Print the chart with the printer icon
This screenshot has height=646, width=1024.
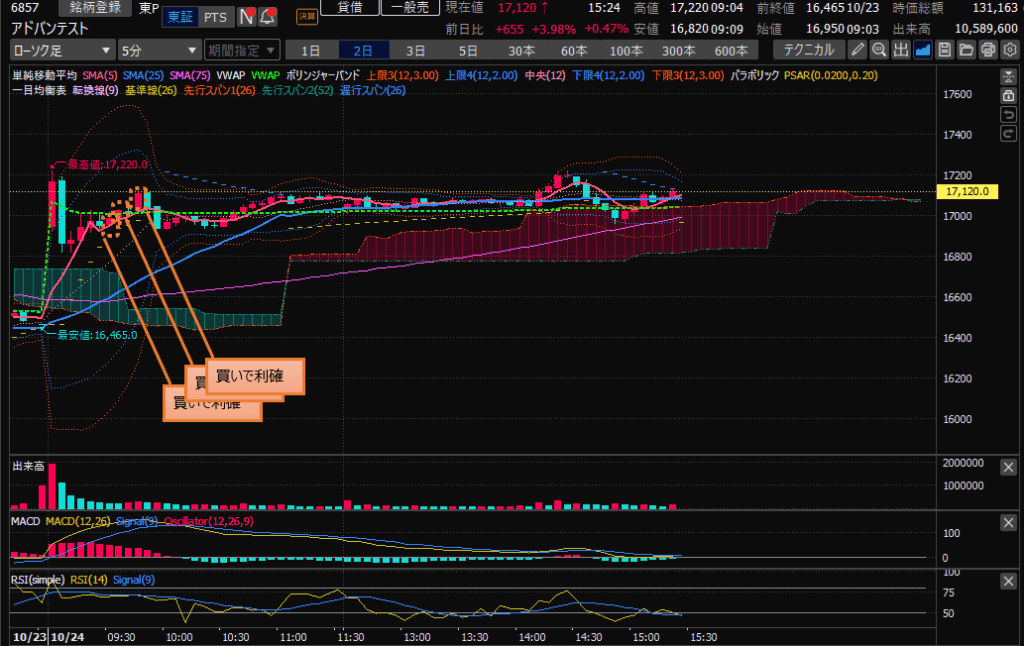988,49
